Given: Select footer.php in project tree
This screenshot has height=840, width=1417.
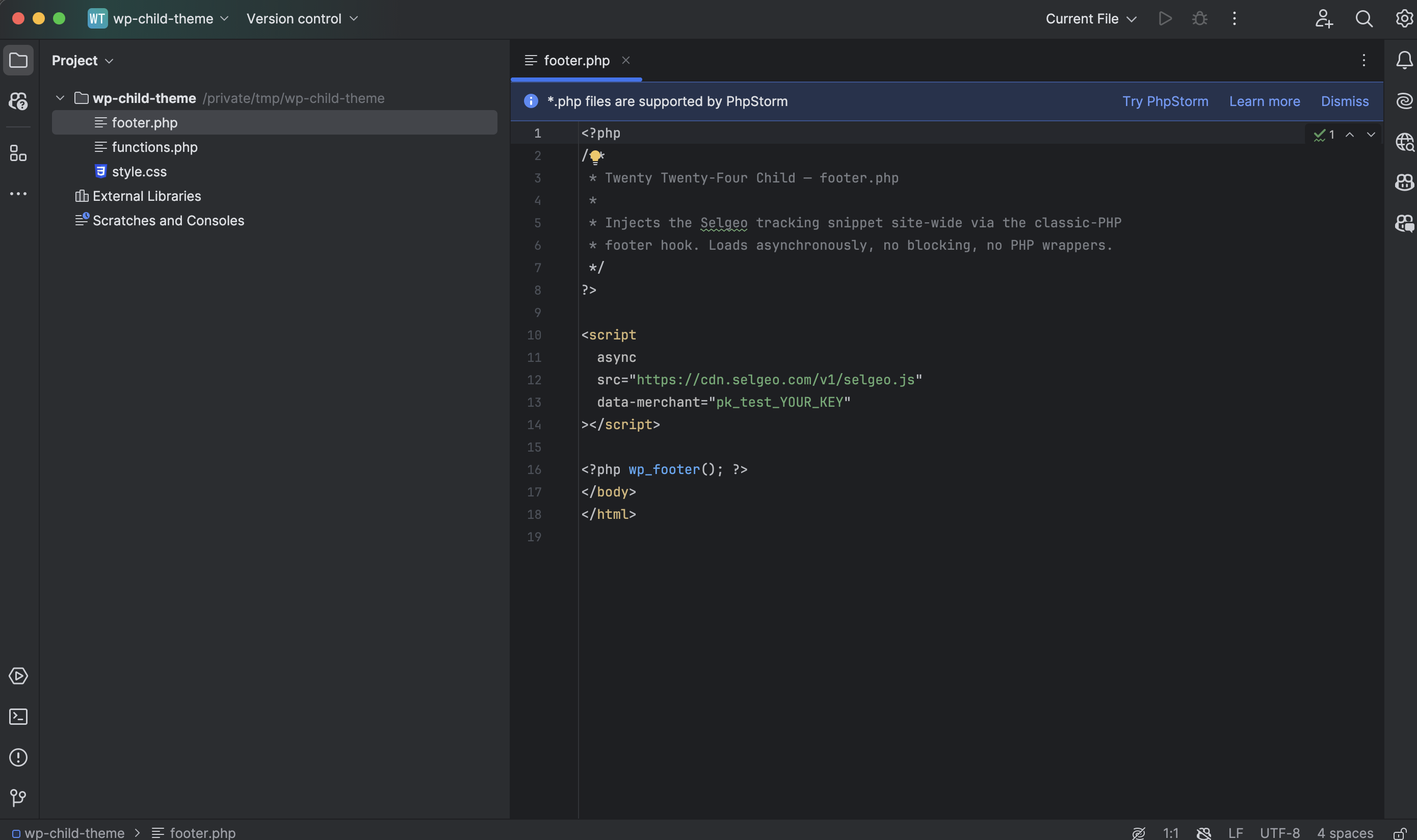Looking at the screenshot, I should (274, 122).
